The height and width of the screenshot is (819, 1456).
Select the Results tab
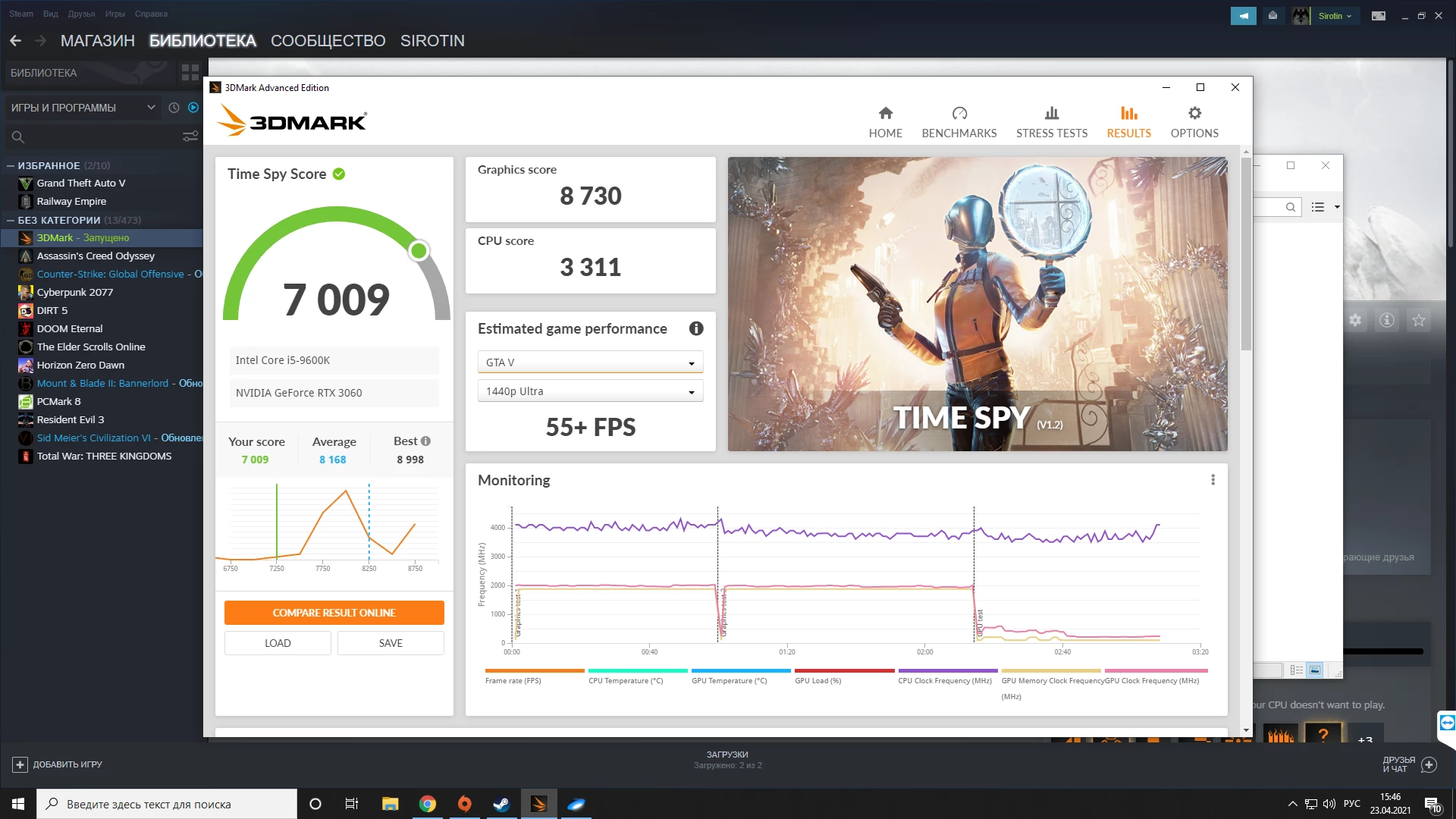coord(1128,123)
